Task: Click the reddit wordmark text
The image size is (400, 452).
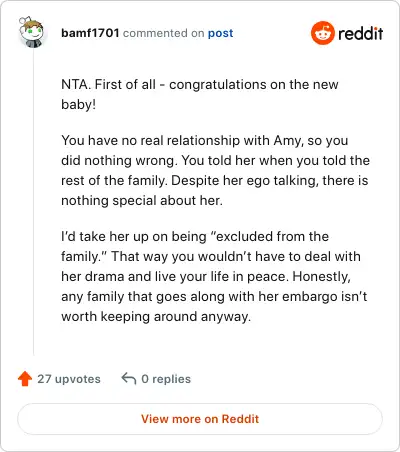Action: point(360,33)
